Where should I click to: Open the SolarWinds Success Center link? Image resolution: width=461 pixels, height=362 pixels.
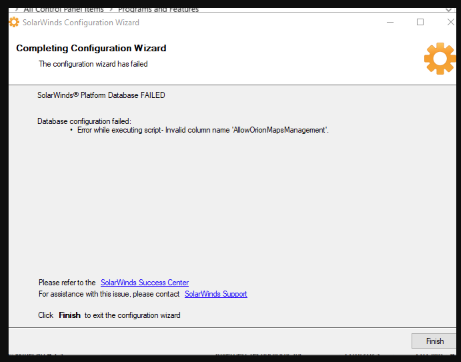point(145,282)
